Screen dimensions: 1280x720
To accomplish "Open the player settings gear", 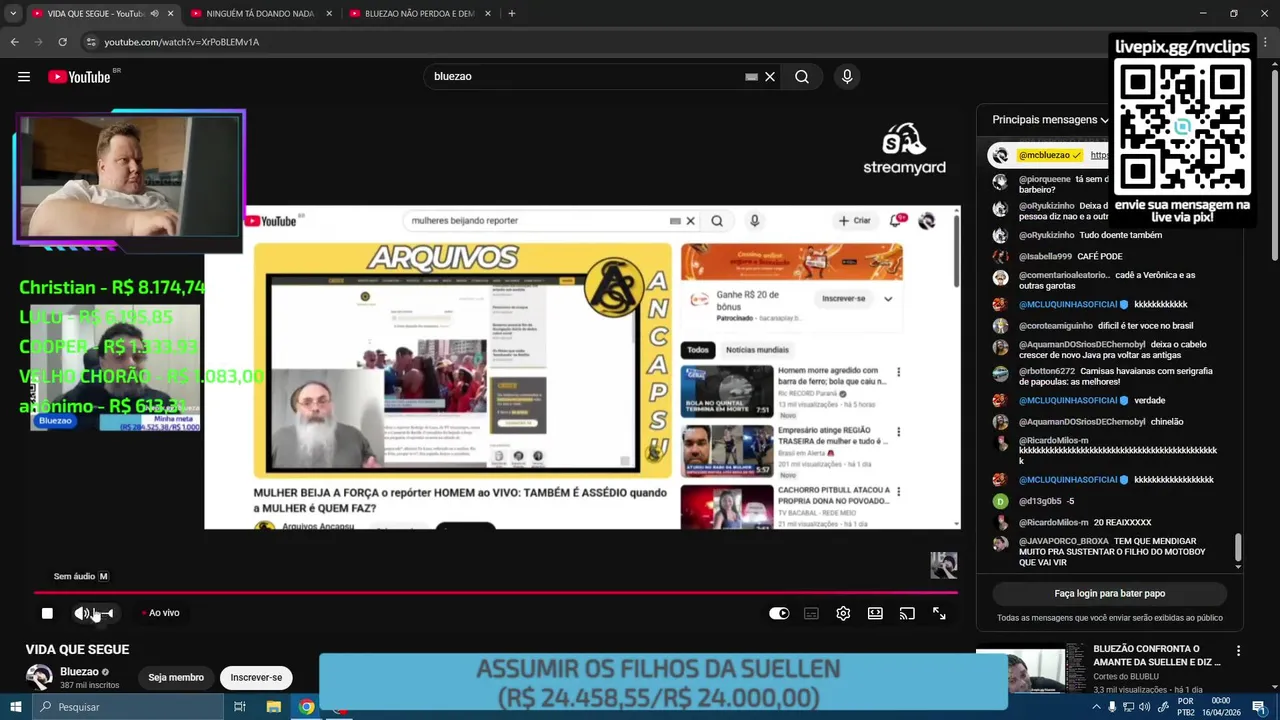I will [x=843, y=613].
